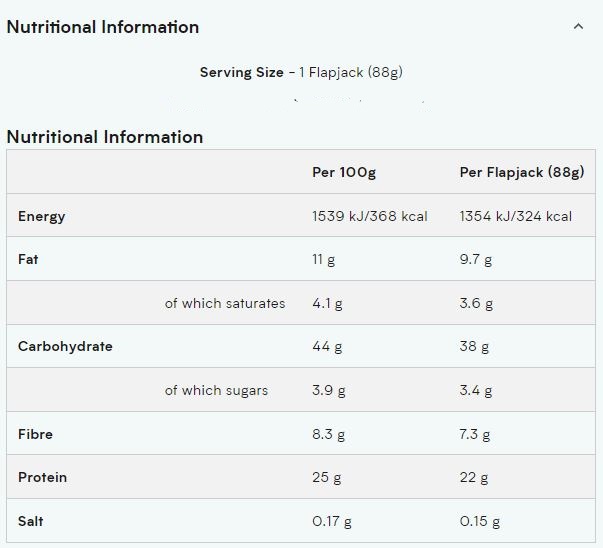The height and width of the screenshot is (548, 603).
Task: Click the Fat row label
Action: (29, 259)
